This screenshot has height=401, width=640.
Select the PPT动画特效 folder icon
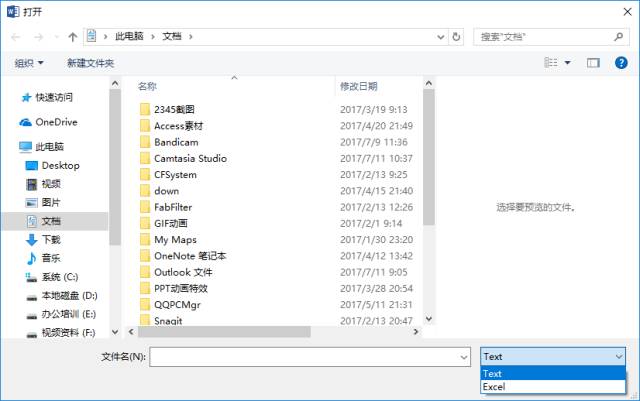(x=145, y=288)
